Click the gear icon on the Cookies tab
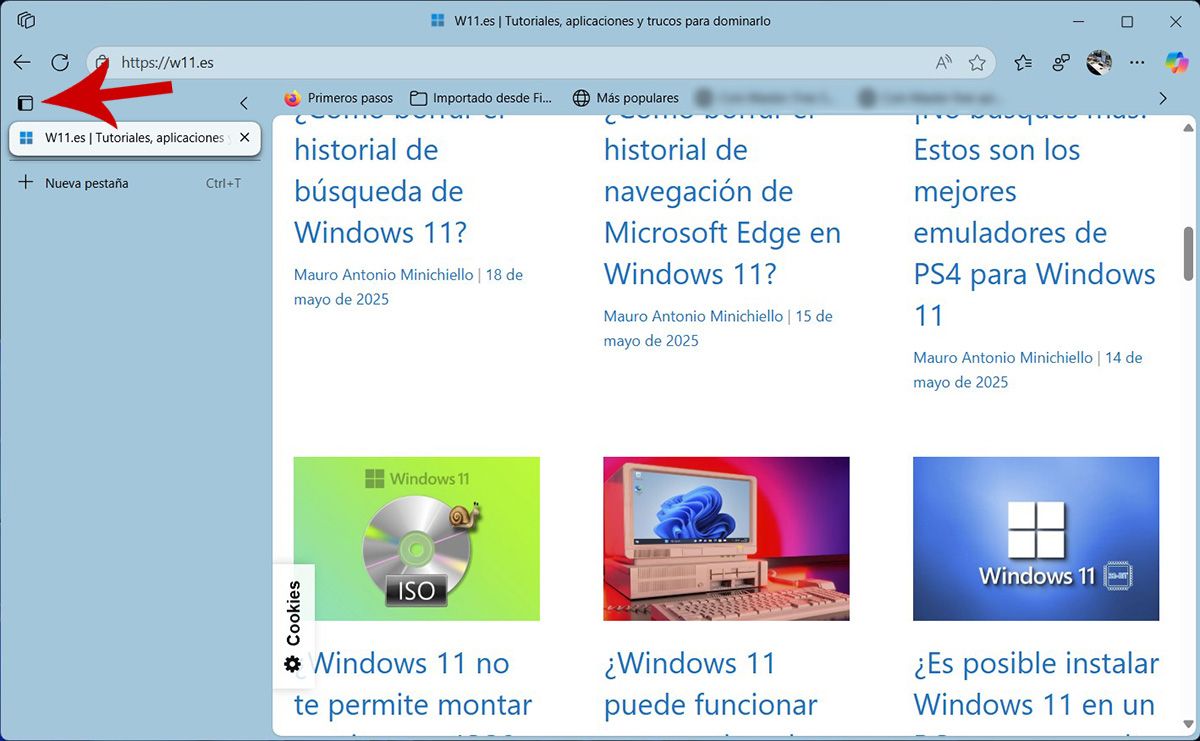Screen dimensions: 1200x741 pos(292,664)
